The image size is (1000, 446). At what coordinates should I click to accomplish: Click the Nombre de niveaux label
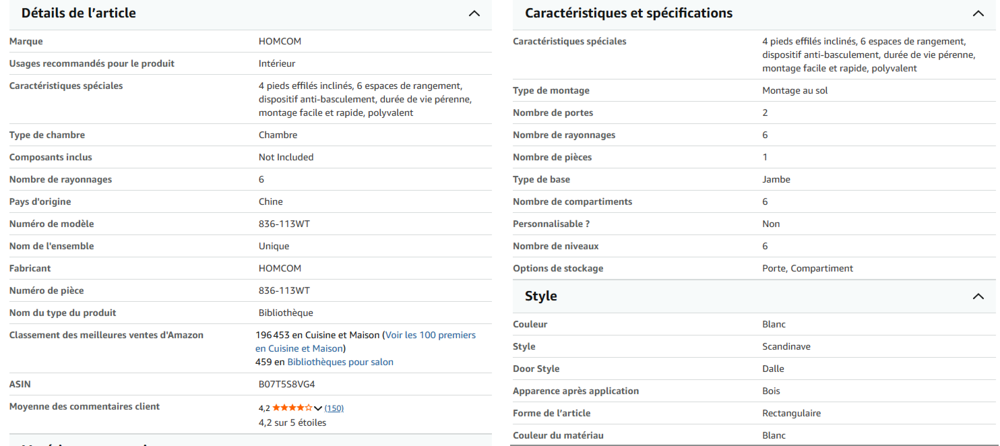pyautogui.click(x=555, y=246)
